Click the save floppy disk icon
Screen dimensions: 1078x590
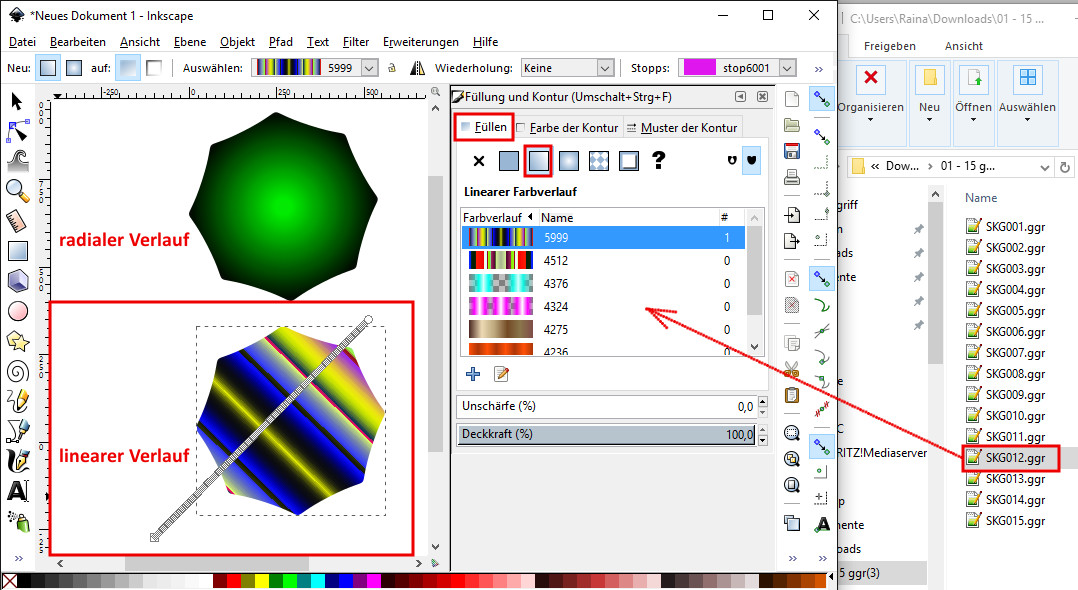coord(792,151)
